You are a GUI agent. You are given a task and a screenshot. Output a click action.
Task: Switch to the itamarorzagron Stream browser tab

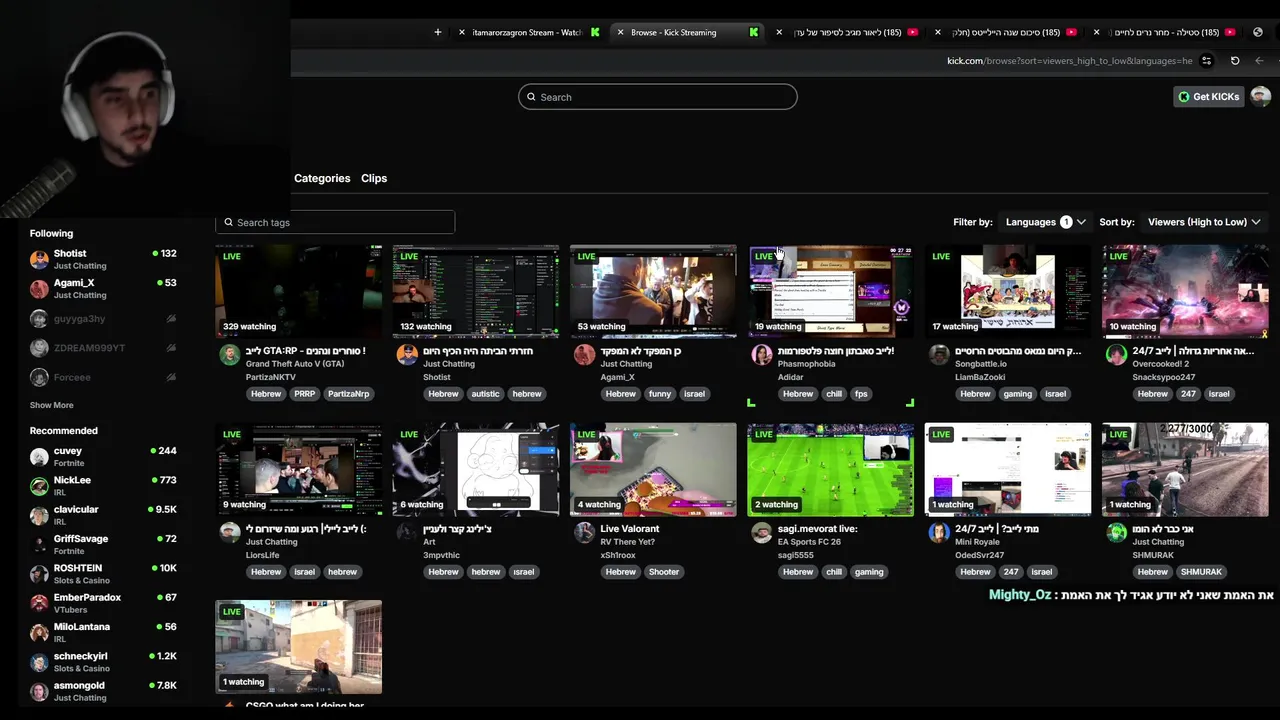[528, 32]
